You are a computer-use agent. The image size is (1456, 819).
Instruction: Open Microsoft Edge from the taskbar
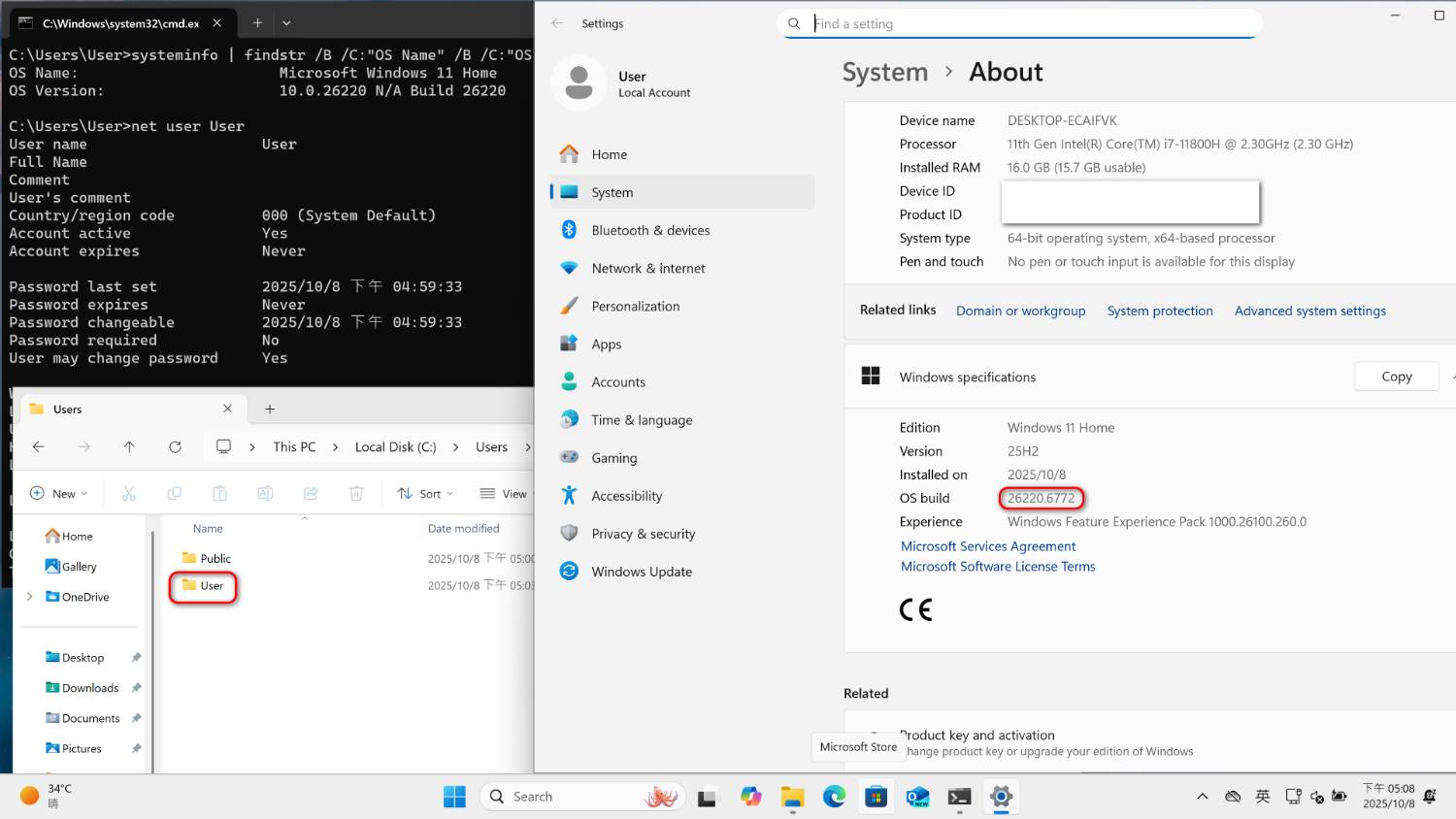click(834, 797)
